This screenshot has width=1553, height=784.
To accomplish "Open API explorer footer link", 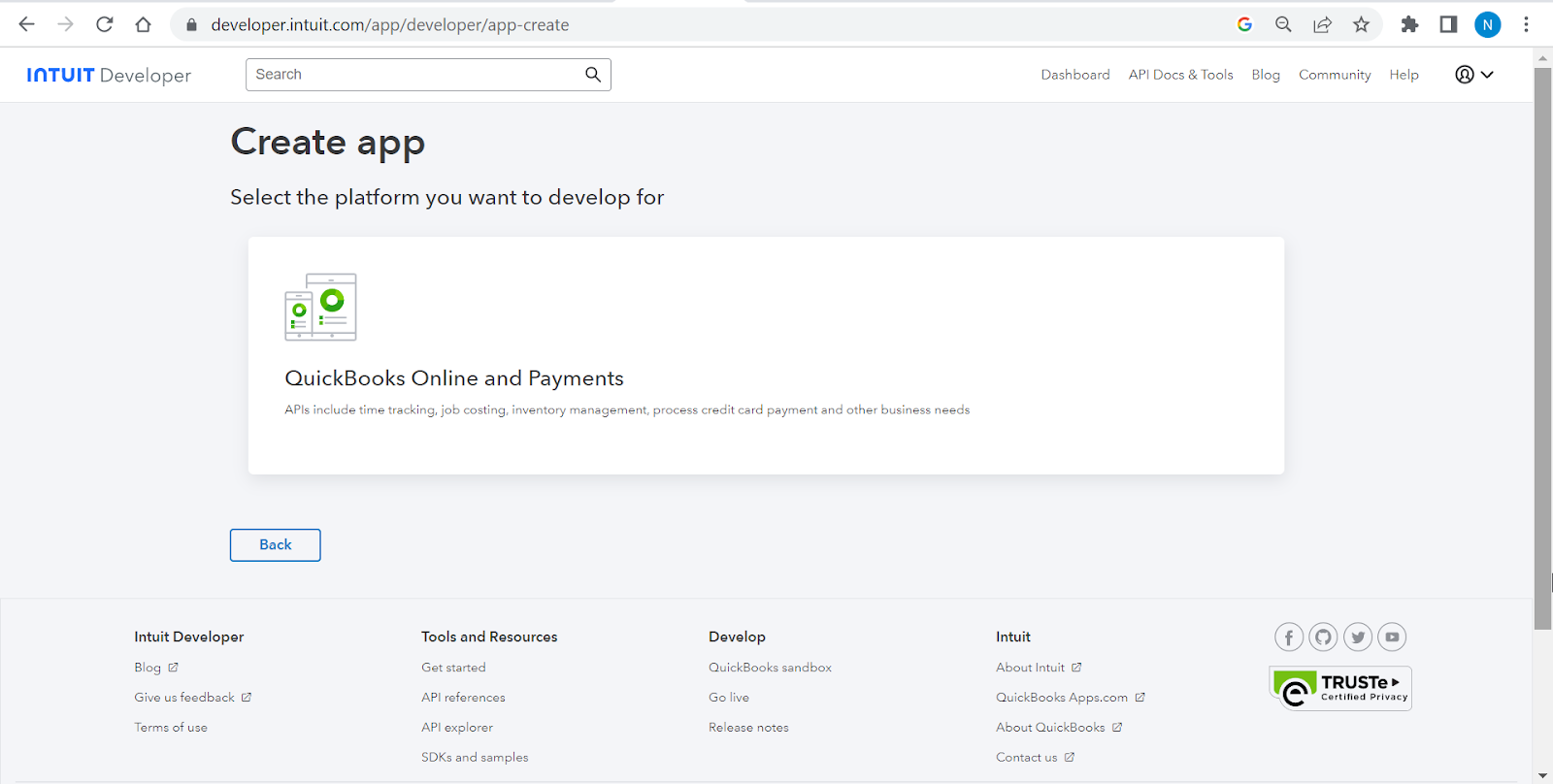I will 457,728.
